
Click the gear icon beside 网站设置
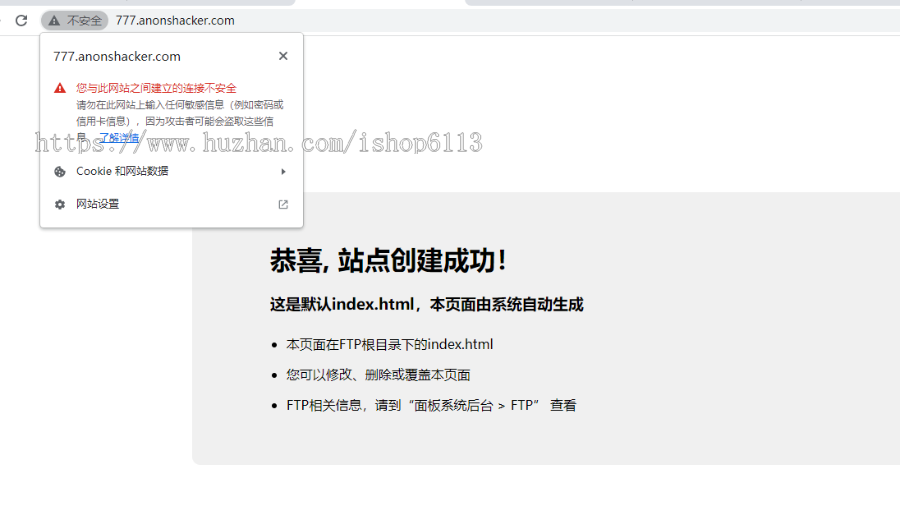(60, 204)
